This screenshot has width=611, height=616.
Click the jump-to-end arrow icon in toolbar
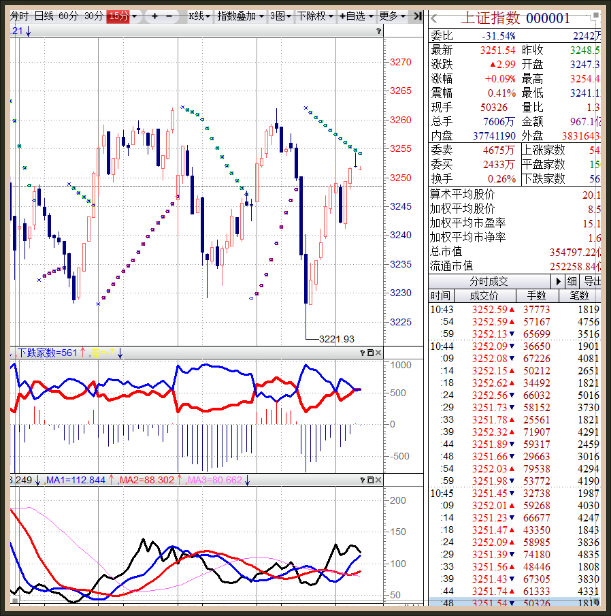(x=418, y=17)
